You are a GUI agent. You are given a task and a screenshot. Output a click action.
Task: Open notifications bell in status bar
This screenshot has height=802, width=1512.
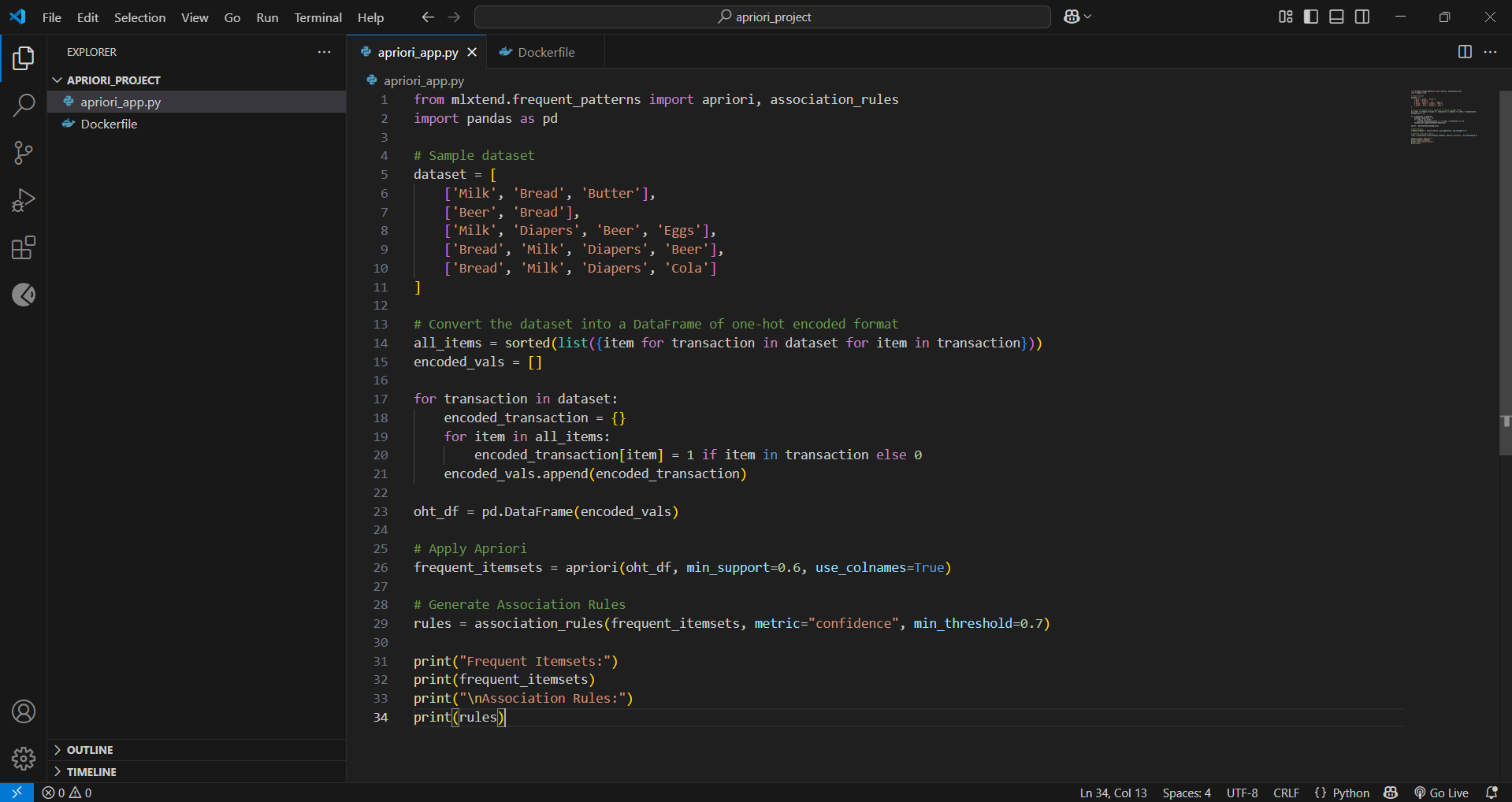(x=1492, y=793)
